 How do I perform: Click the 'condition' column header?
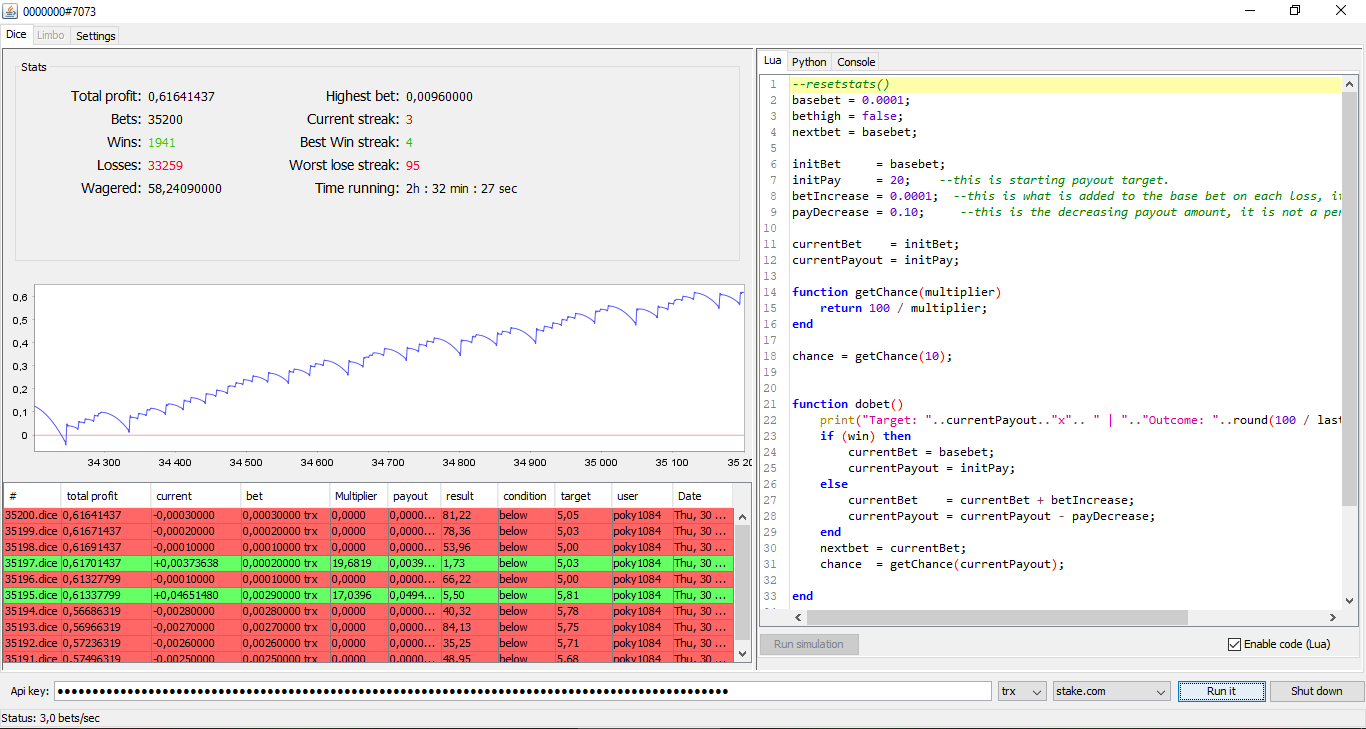(x=526, y=496)
